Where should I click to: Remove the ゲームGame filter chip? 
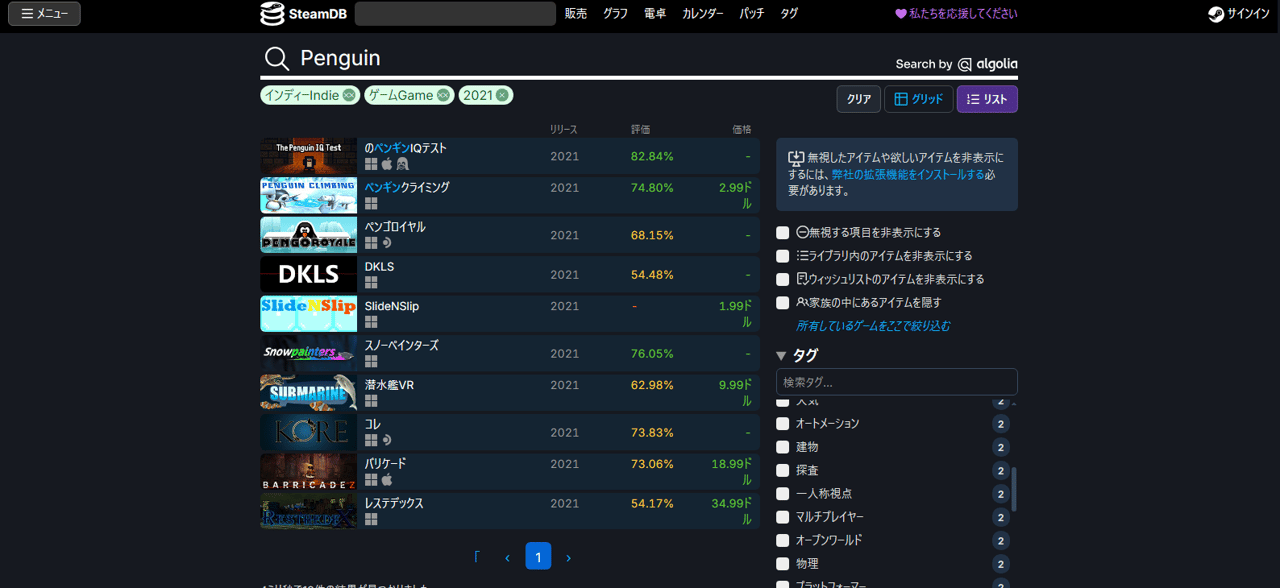point(443,95)
